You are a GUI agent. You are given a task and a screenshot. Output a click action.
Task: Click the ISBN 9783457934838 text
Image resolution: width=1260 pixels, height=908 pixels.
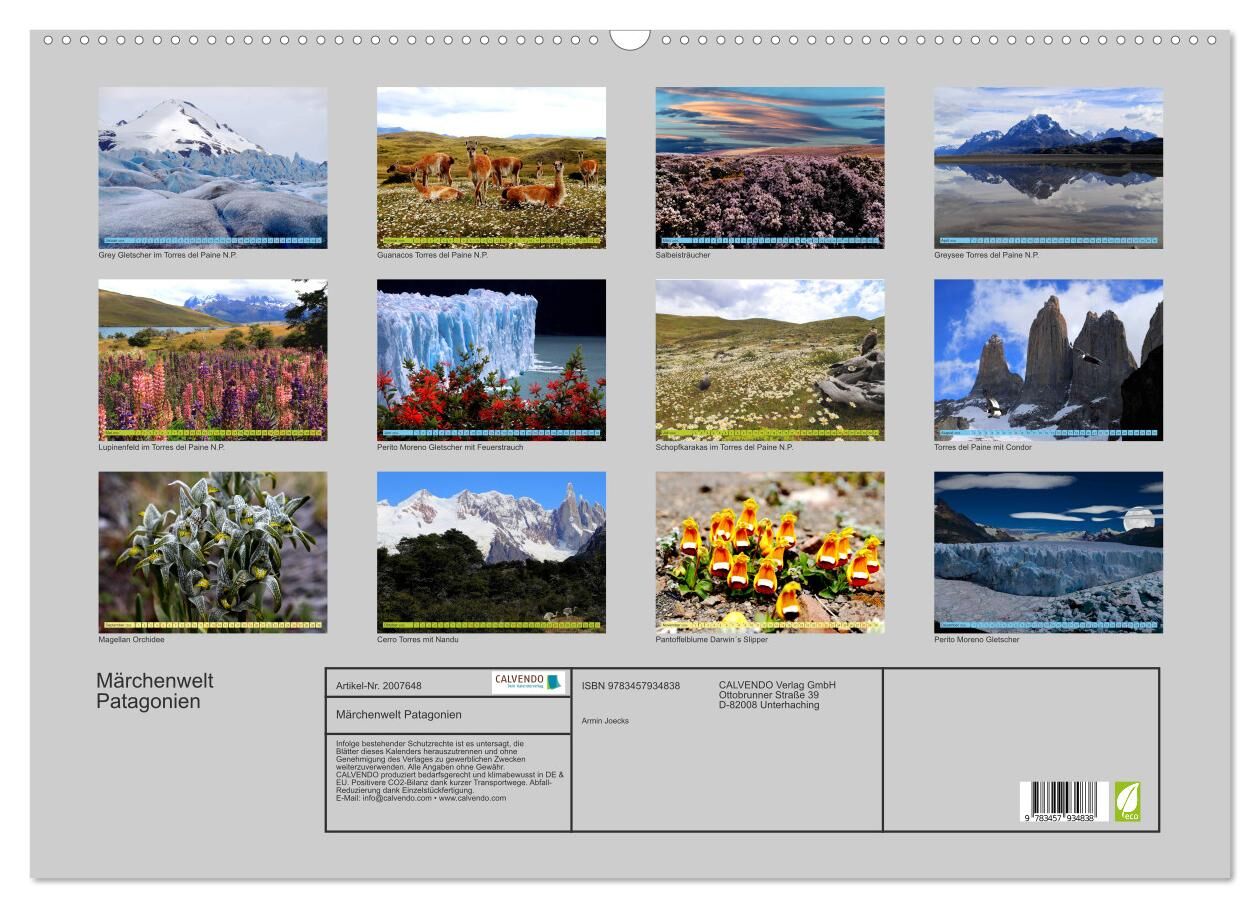pyautogui.click(x=631, y=686)
